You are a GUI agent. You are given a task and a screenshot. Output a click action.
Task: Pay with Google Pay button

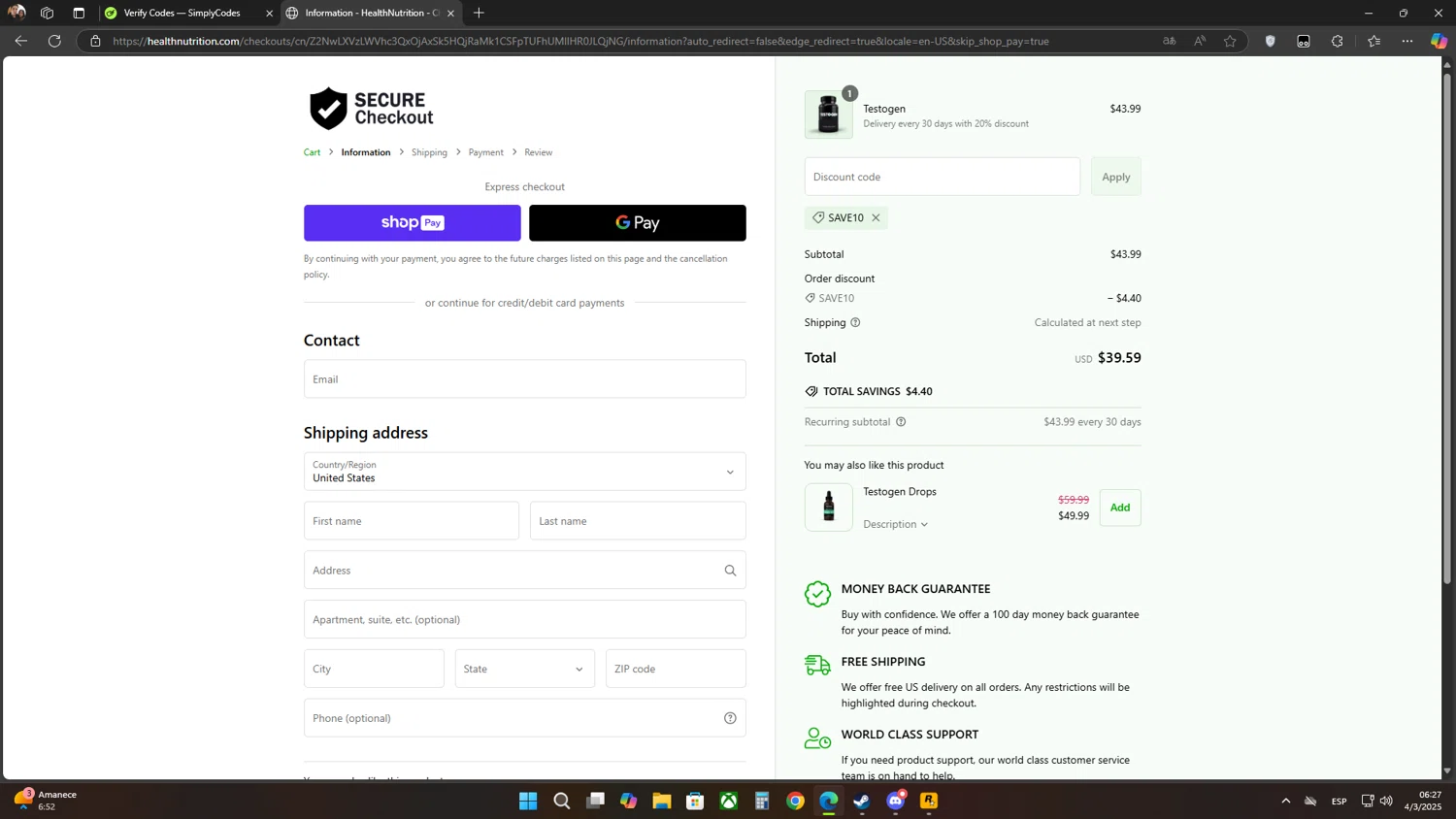[x=638, y=223]
